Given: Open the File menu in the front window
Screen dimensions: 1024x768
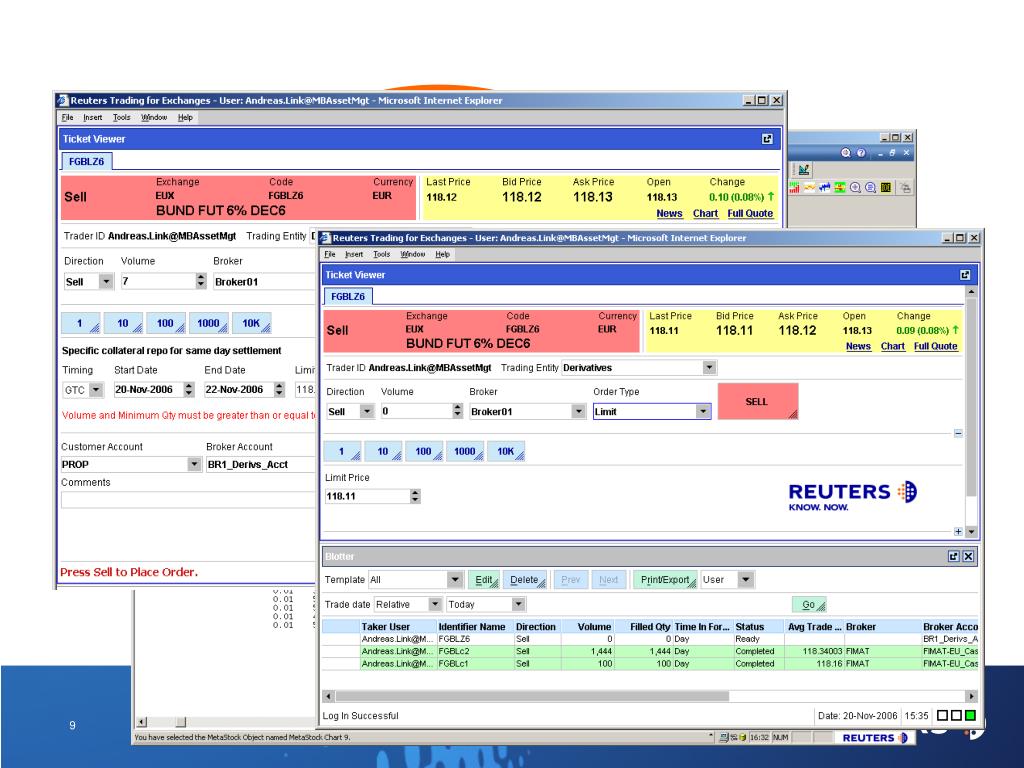Looking at the screenshot, I should tap(330, 254).
